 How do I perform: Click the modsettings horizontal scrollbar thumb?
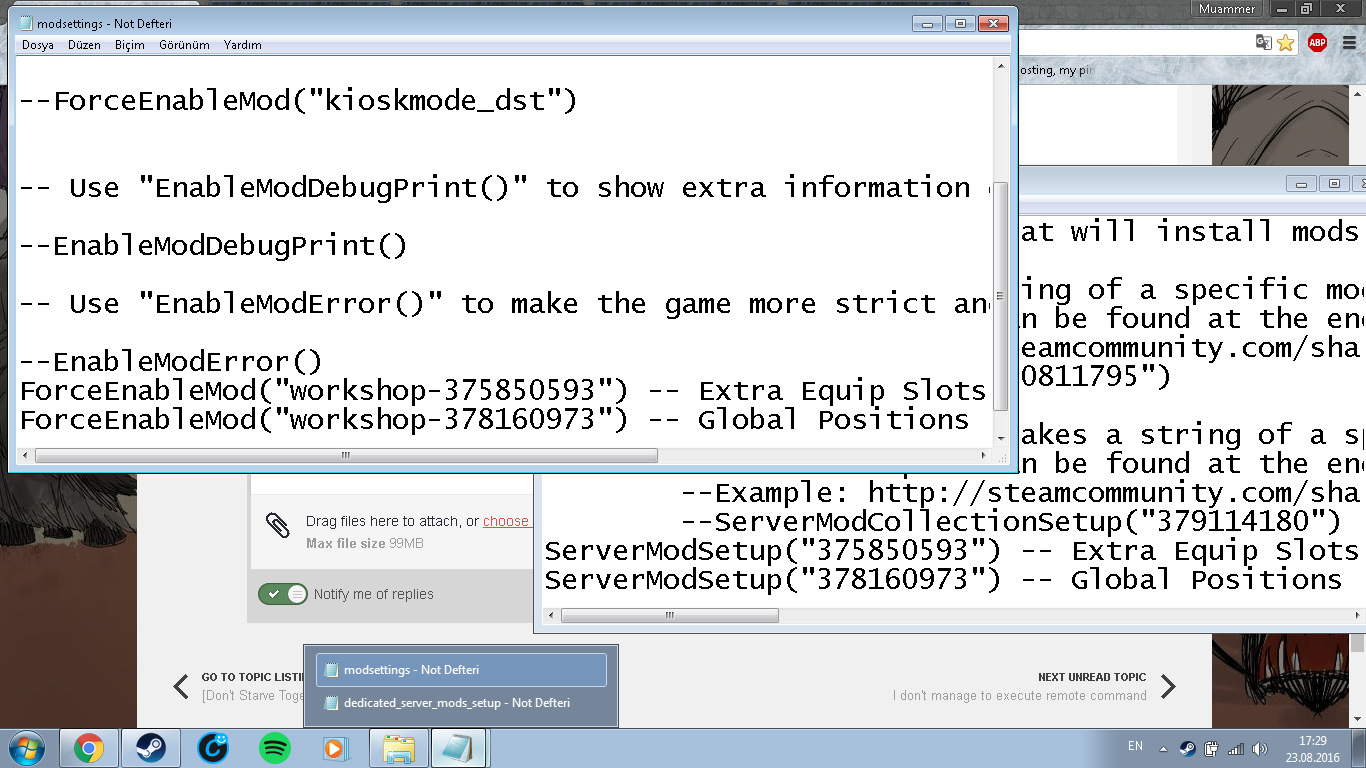(x=346, y=456)
